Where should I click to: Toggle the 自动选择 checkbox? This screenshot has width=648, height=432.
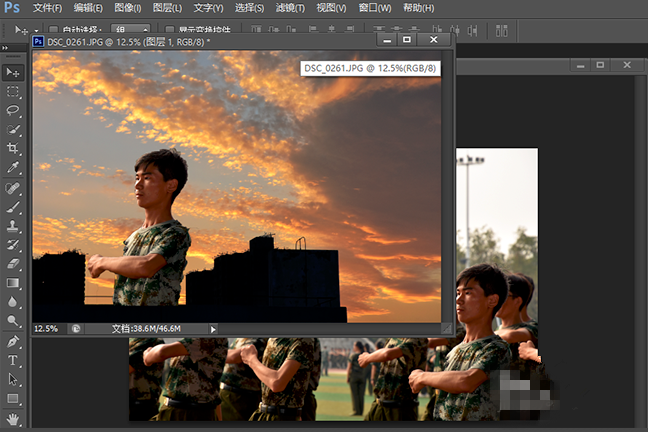click(53, 31)
